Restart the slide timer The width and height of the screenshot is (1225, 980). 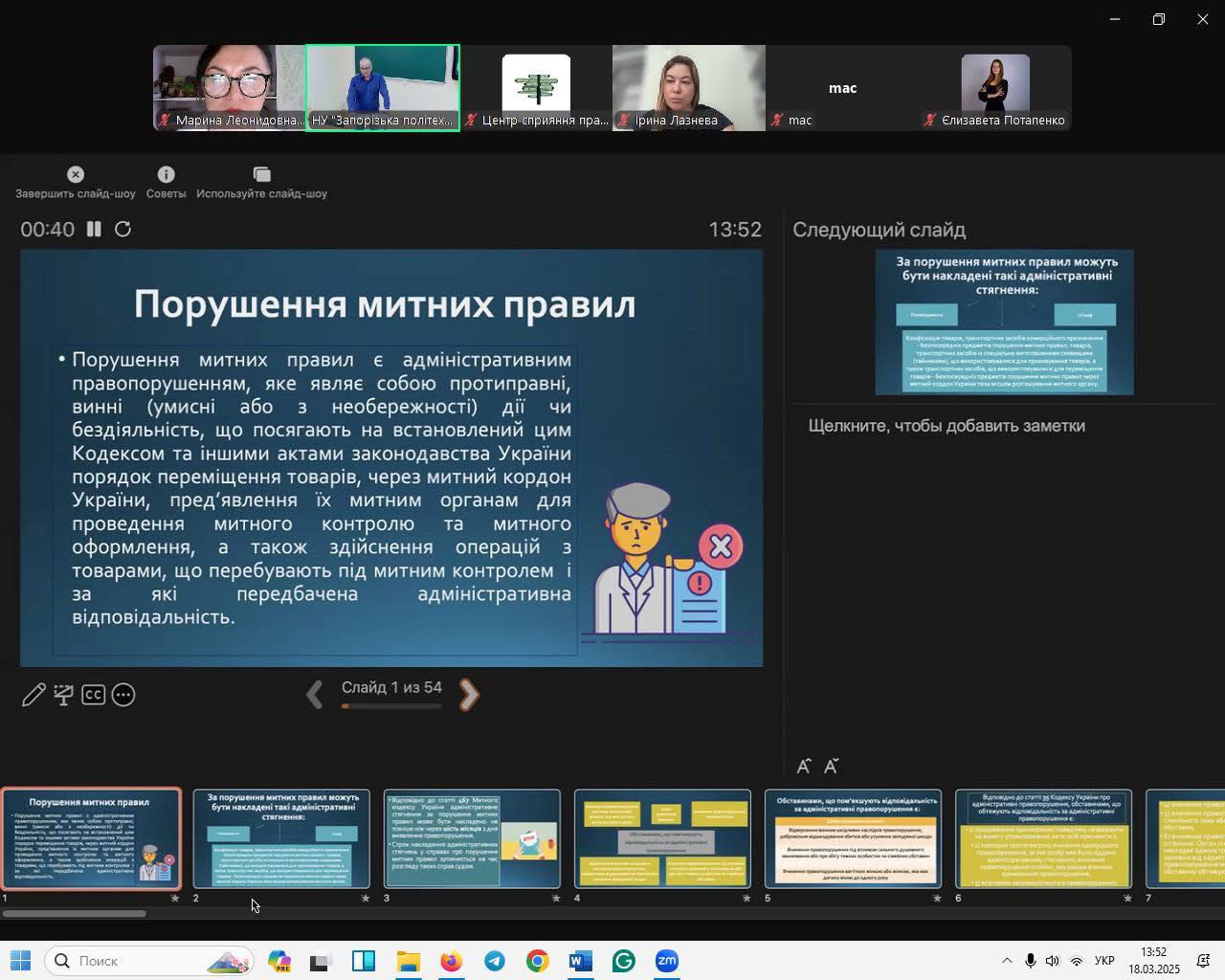(122, 230)
